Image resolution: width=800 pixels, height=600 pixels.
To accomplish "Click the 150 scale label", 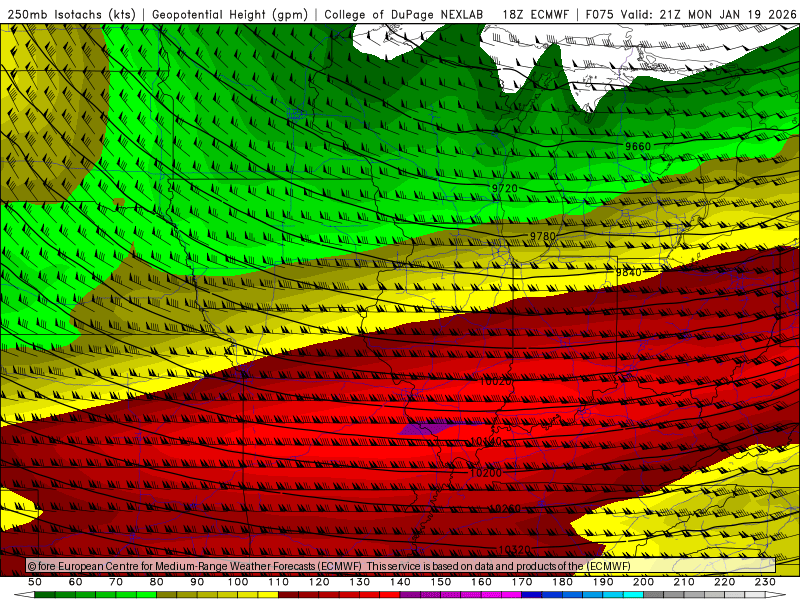I will 441,582.
